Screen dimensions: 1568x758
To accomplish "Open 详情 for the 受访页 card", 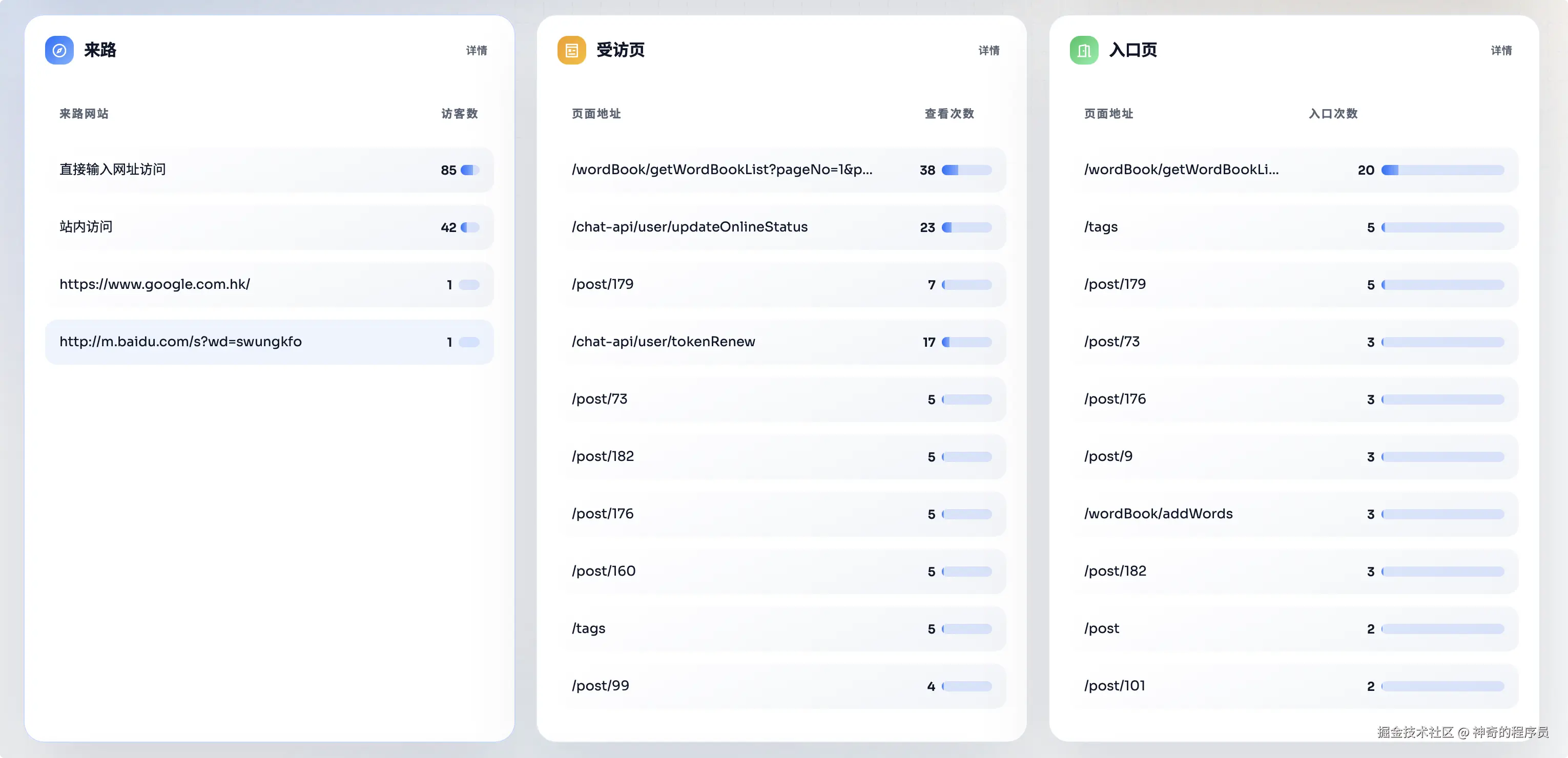I will tap(988, 51).
